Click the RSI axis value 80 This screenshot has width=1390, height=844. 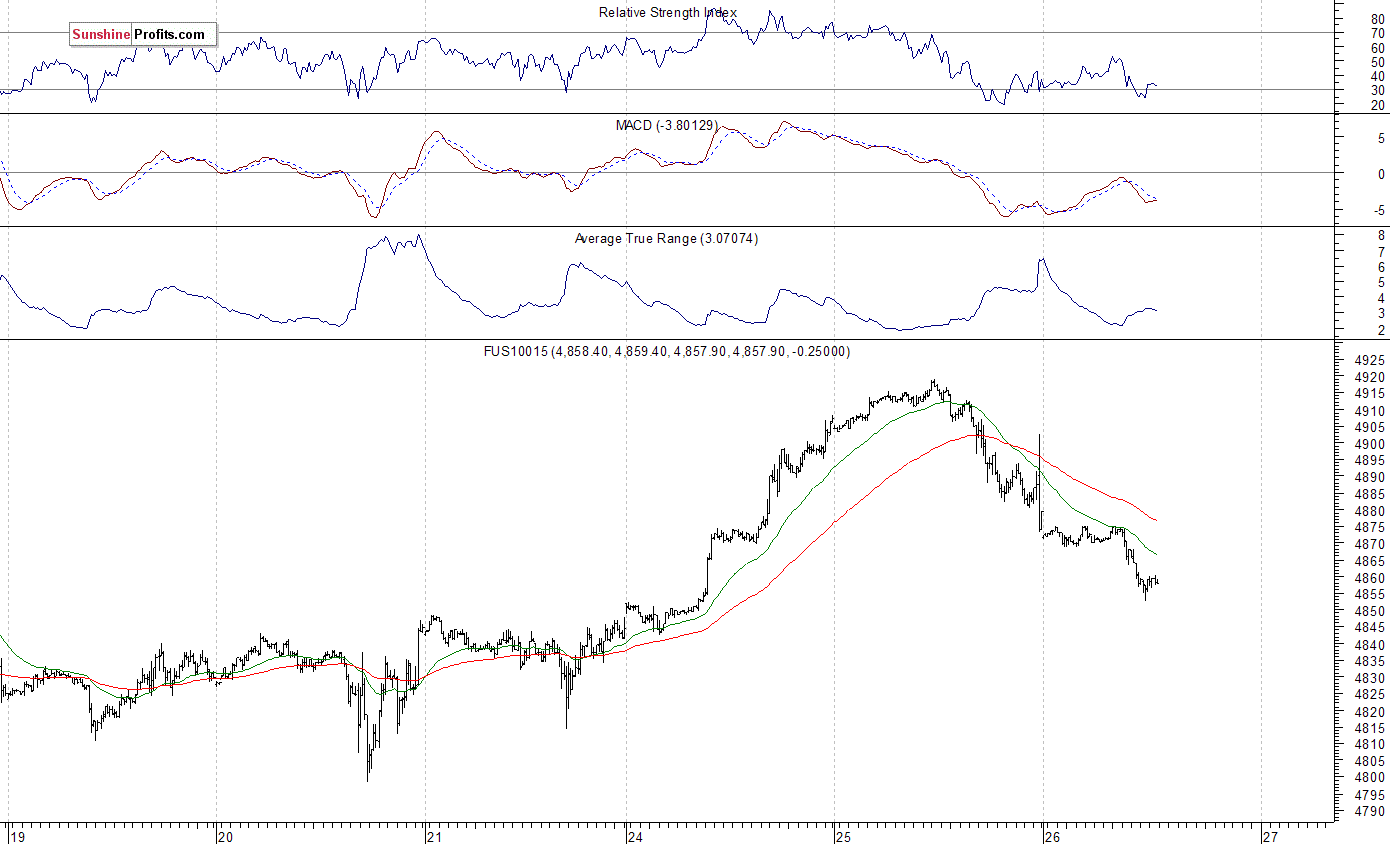[1377, 19]
